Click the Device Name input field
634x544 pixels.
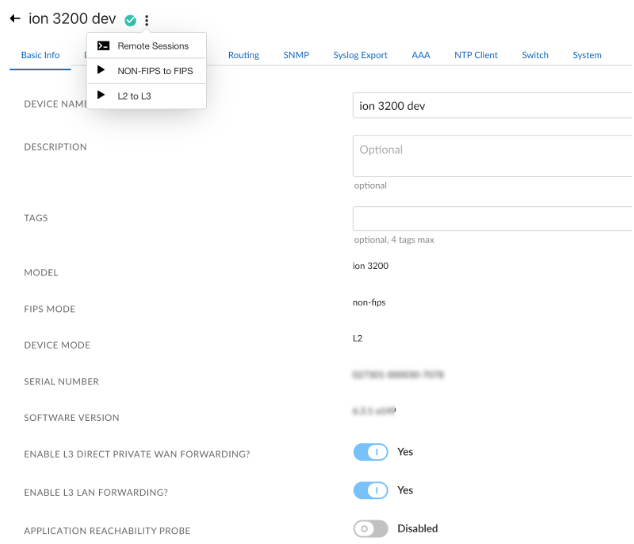pos(492,106)
